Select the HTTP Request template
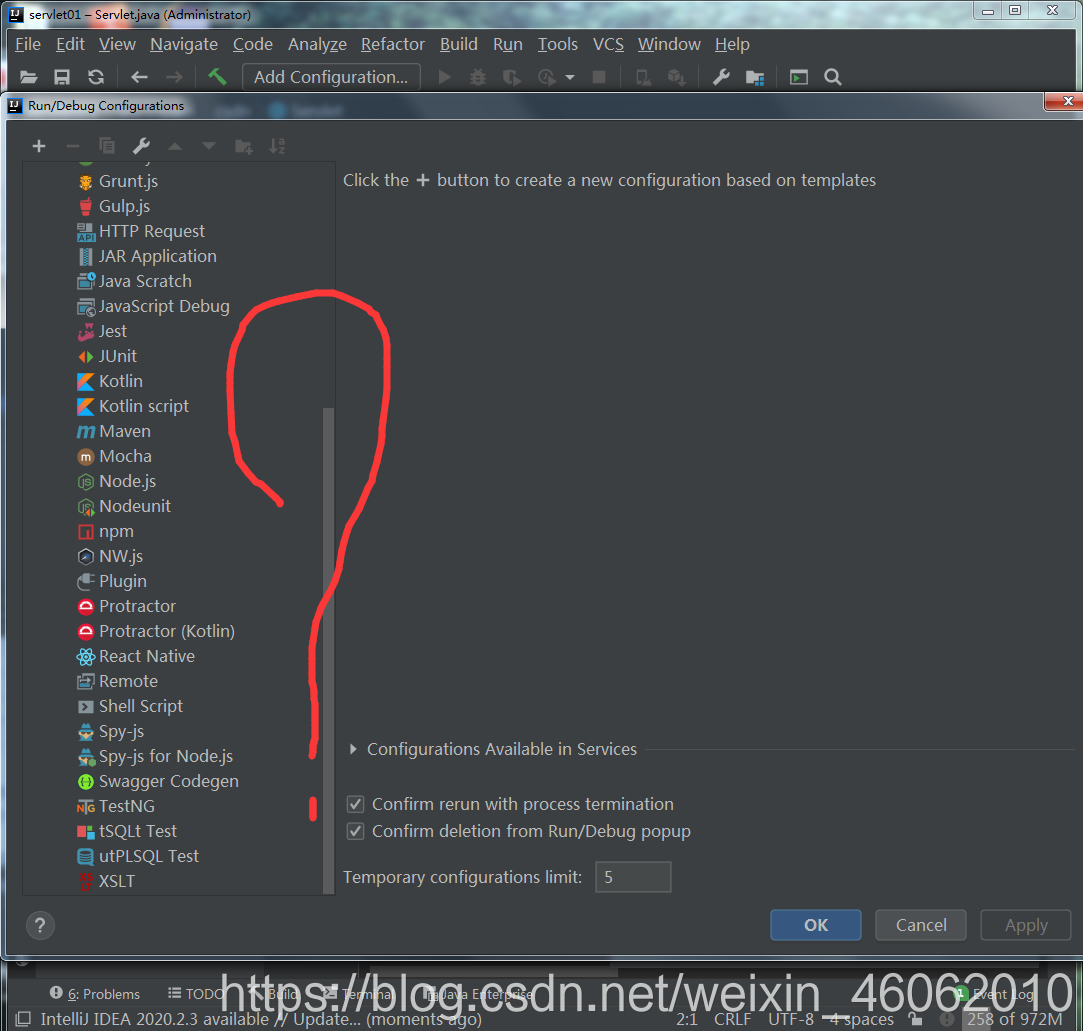The width and height of the screenshot is (1083, 1031). [x=152, y=231]
